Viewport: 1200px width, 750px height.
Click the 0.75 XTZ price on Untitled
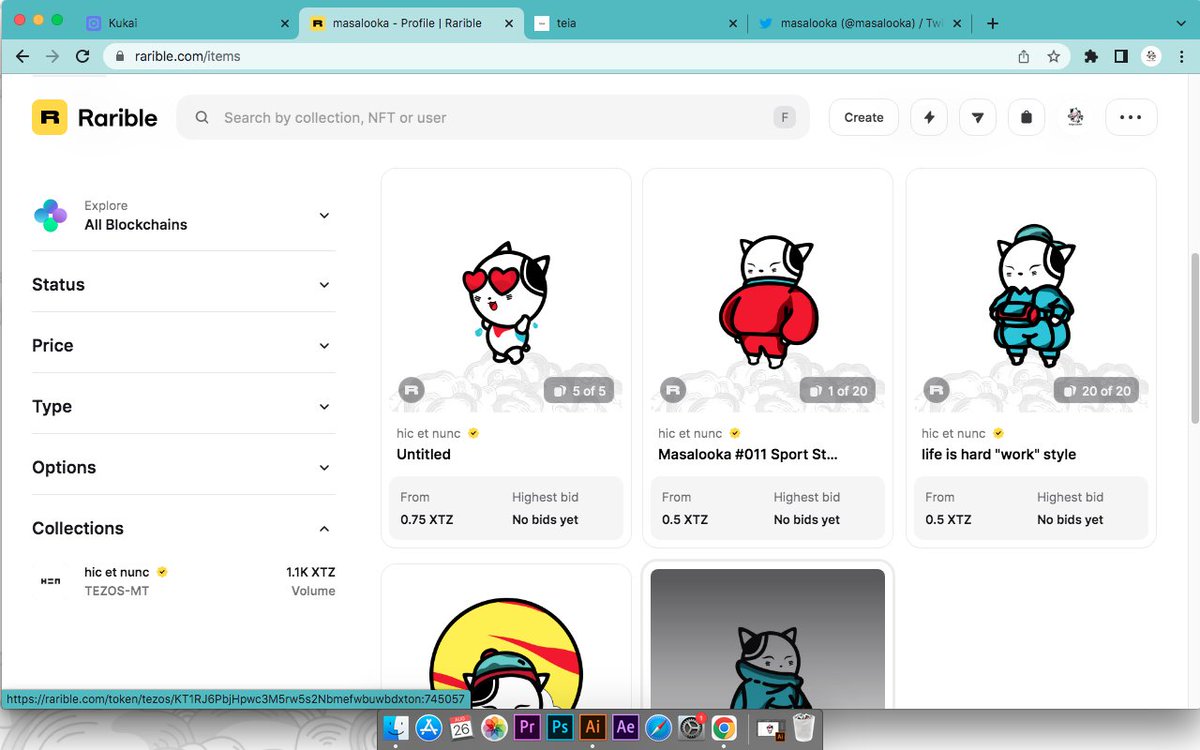tap(427, 520)
